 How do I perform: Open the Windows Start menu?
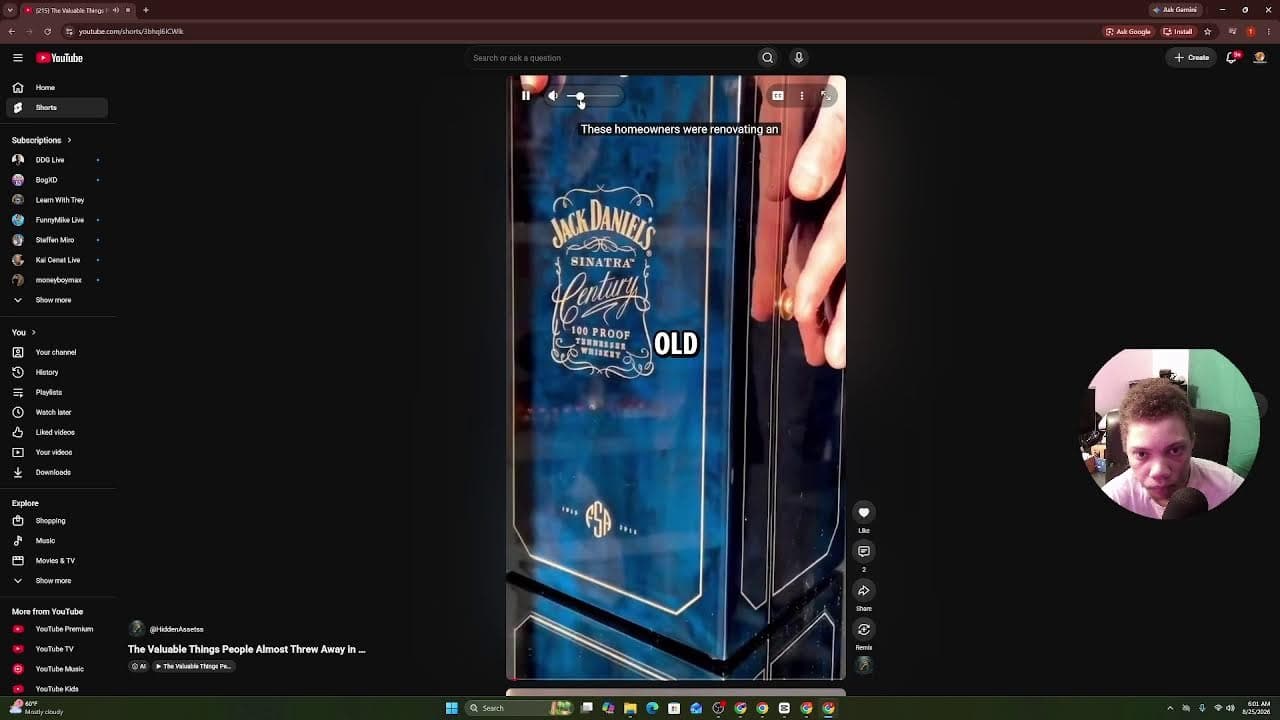pos(452,708)
